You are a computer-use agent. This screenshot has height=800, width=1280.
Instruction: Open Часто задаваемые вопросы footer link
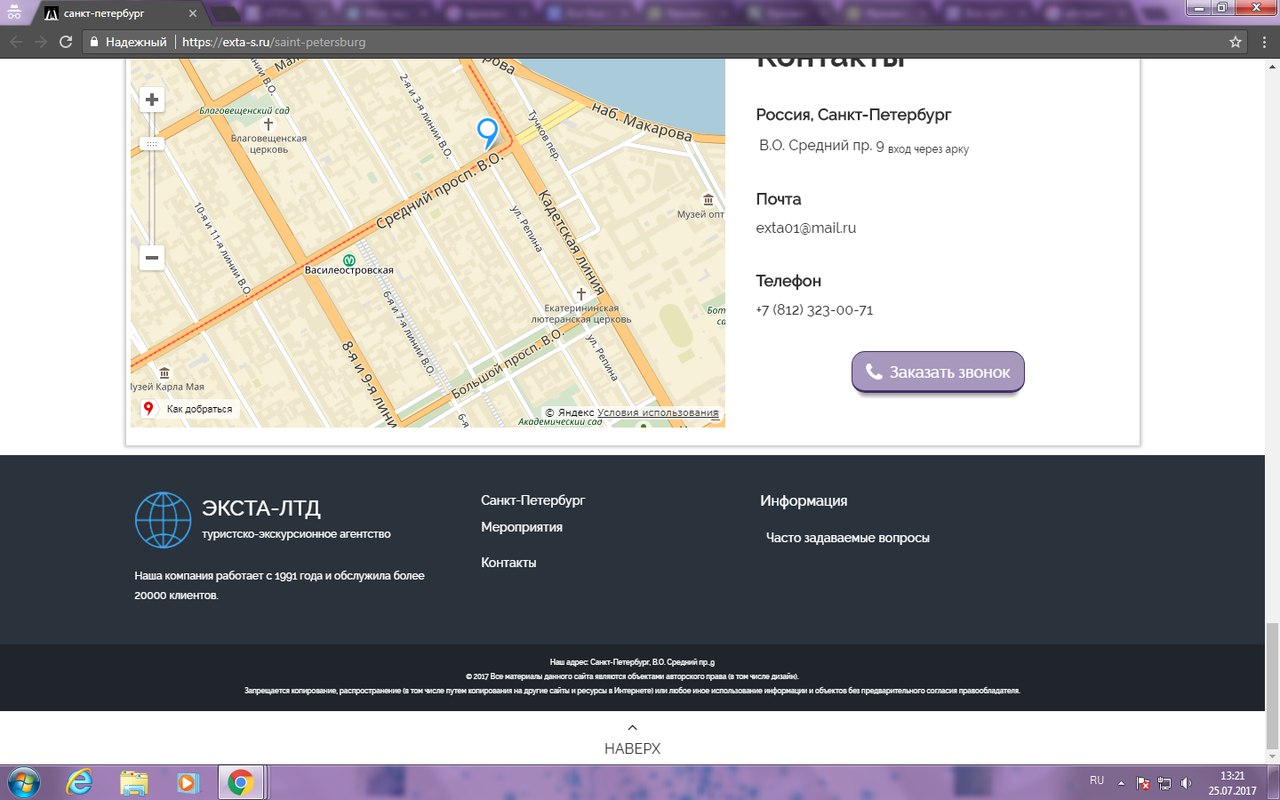(848, 538)
